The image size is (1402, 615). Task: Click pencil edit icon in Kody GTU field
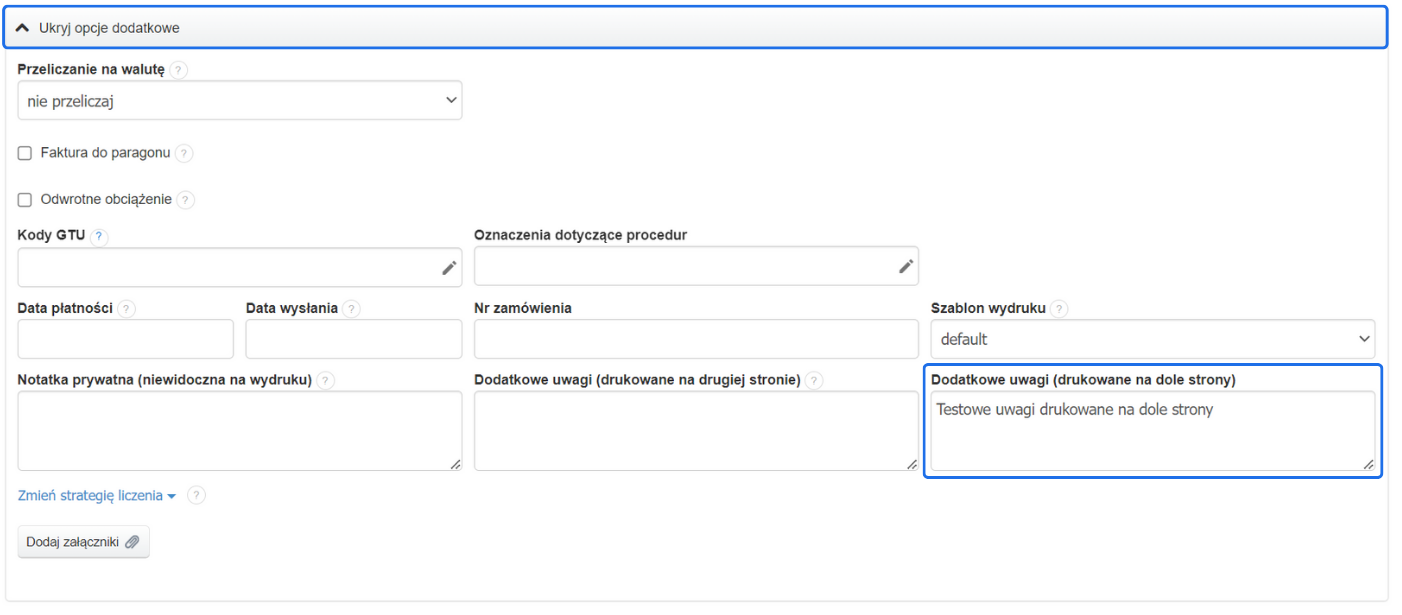tap(449, 267)
